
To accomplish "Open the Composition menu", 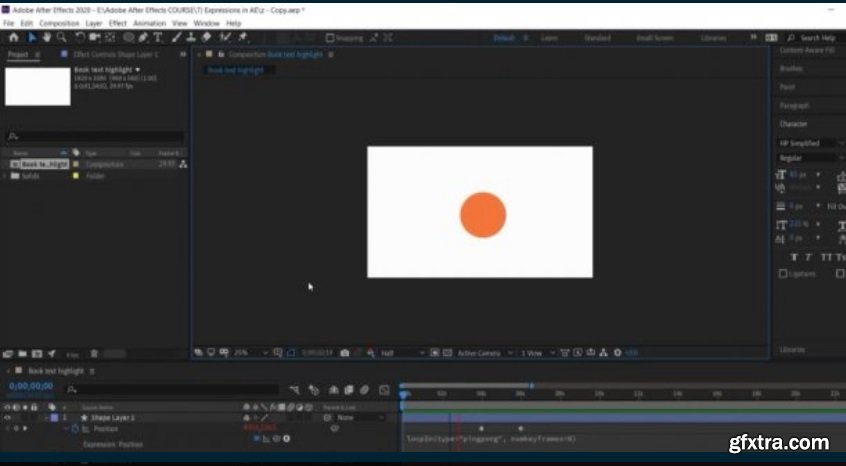I will click(59, 22).
